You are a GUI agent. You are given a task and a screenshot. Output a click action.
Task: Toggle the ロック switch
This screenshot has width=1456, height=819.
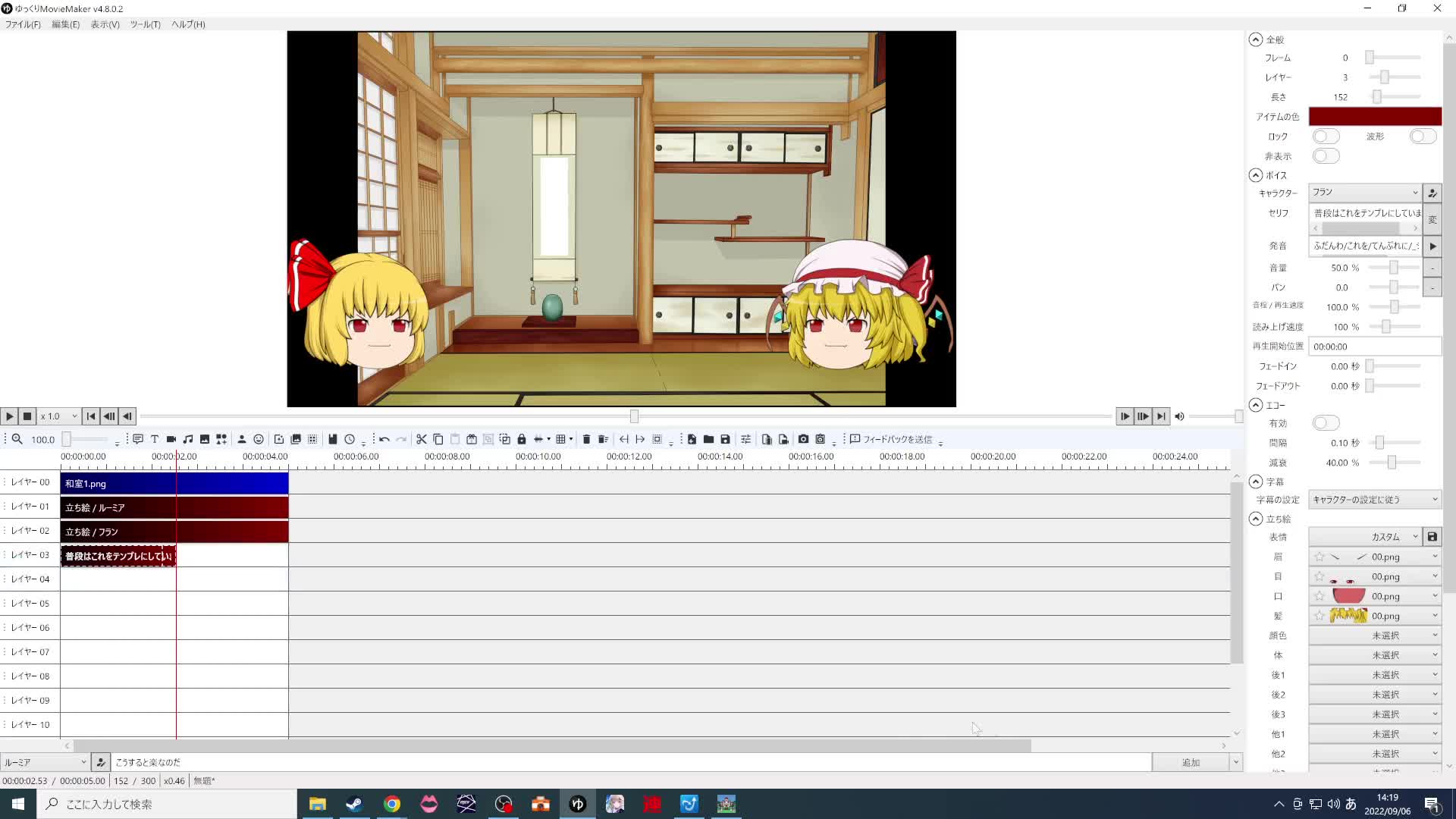click(x=1326, y=136)
